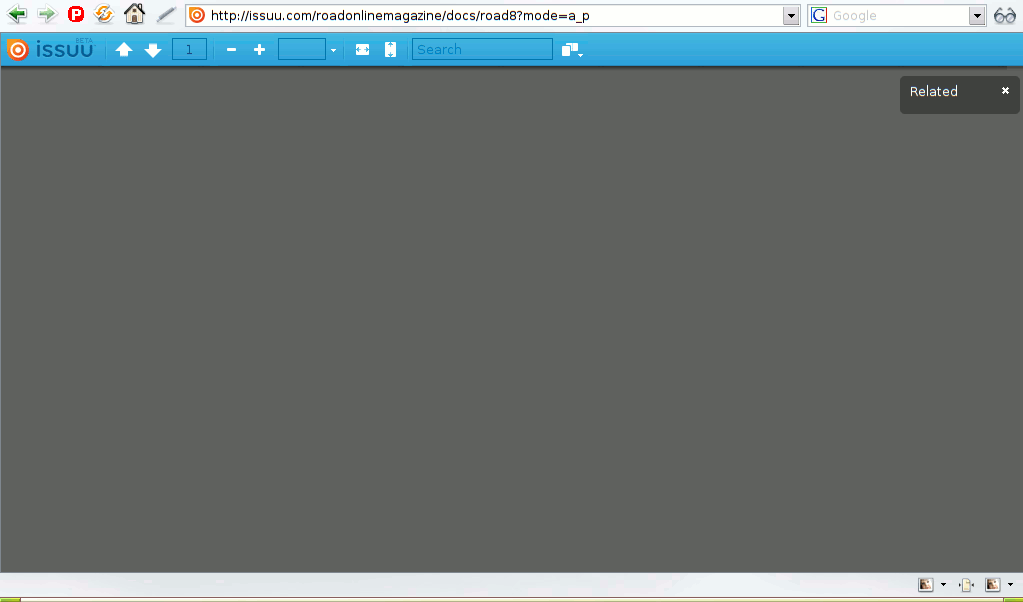The width and height of the screenshot is (1023, 602).
Task: Close the Related panel
Action: [x=1005, y=91]
